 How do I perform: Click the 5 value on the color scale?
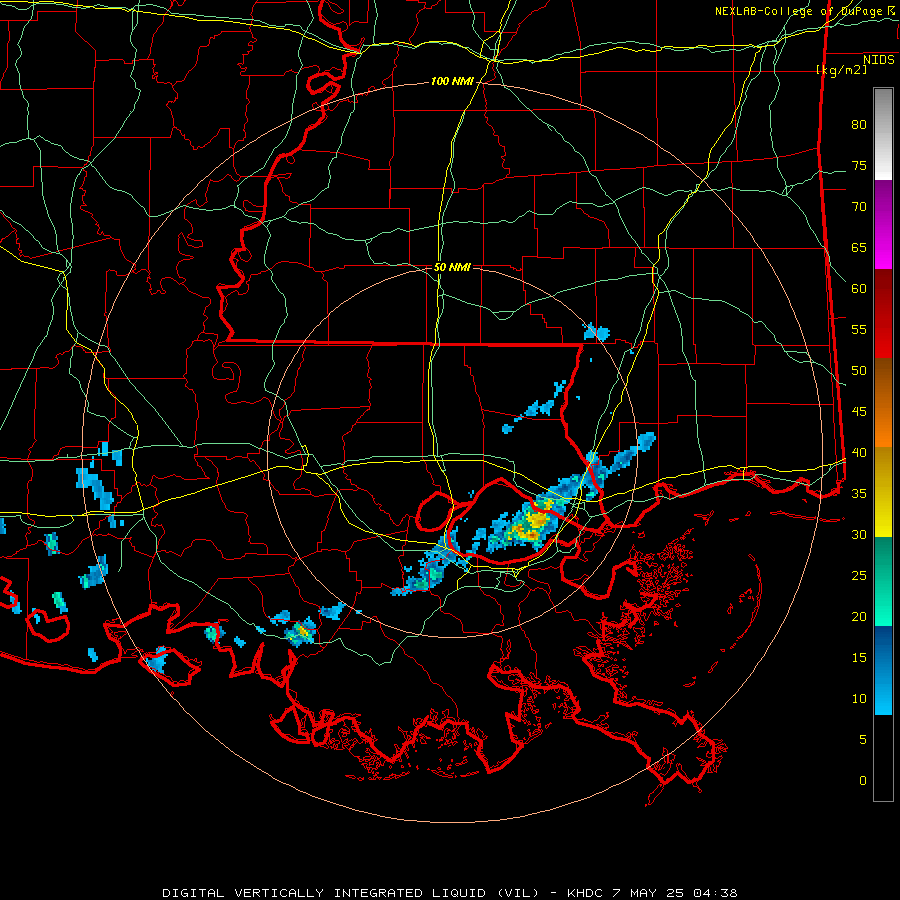863,740
